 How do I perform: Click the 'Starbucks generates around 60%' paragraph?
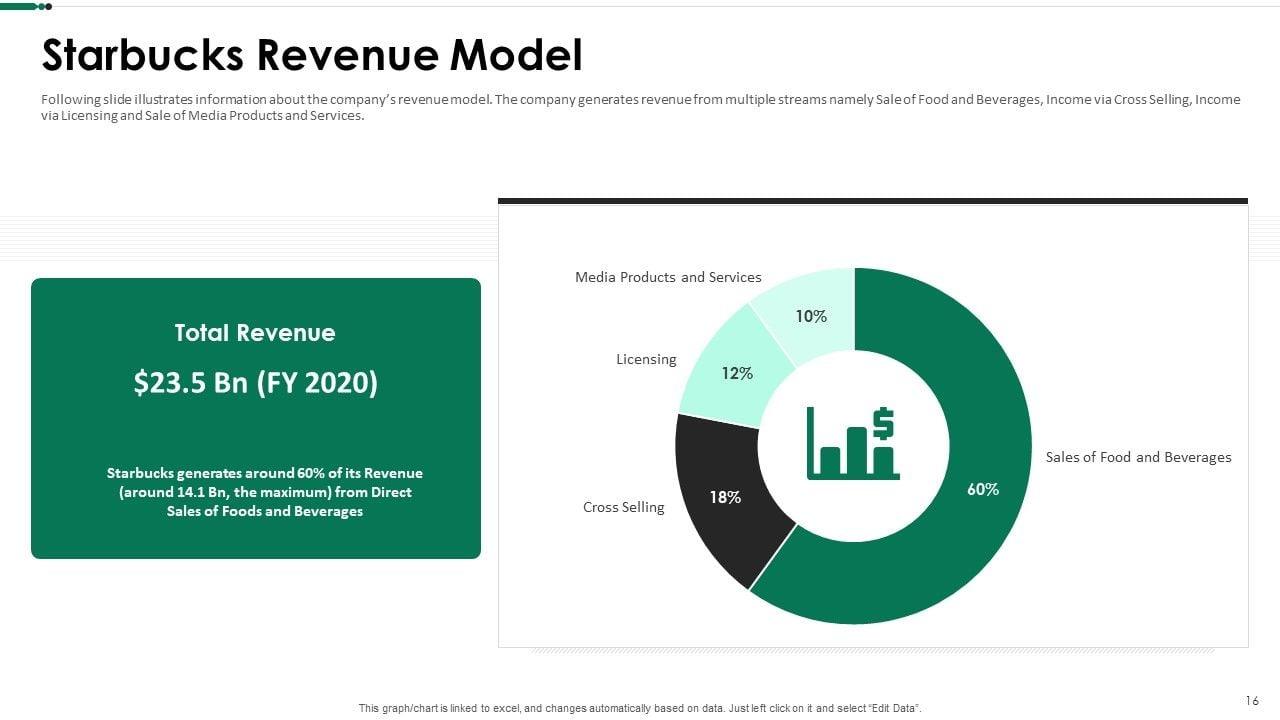(x=264, y=492)
